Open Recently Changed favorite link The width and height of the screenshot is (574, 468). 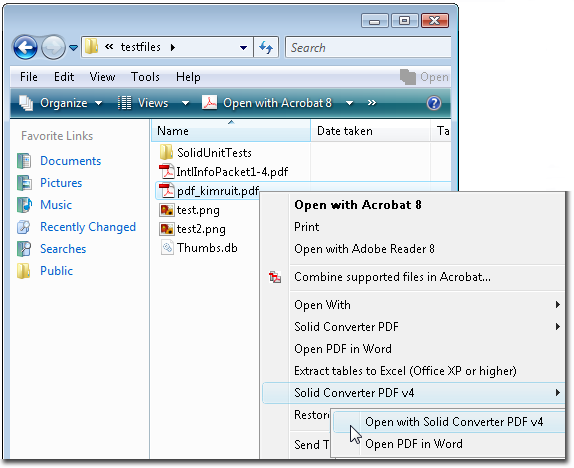88,227
